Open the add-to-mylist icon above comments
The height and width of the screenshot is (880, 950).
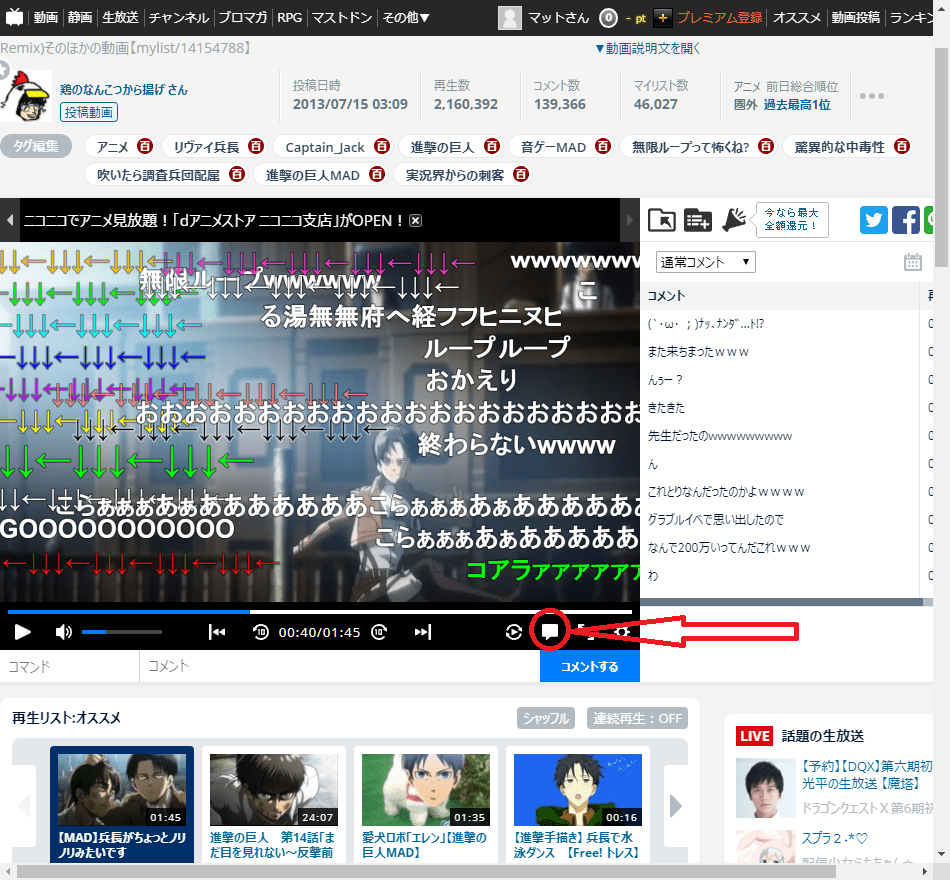tap(697, 220)
